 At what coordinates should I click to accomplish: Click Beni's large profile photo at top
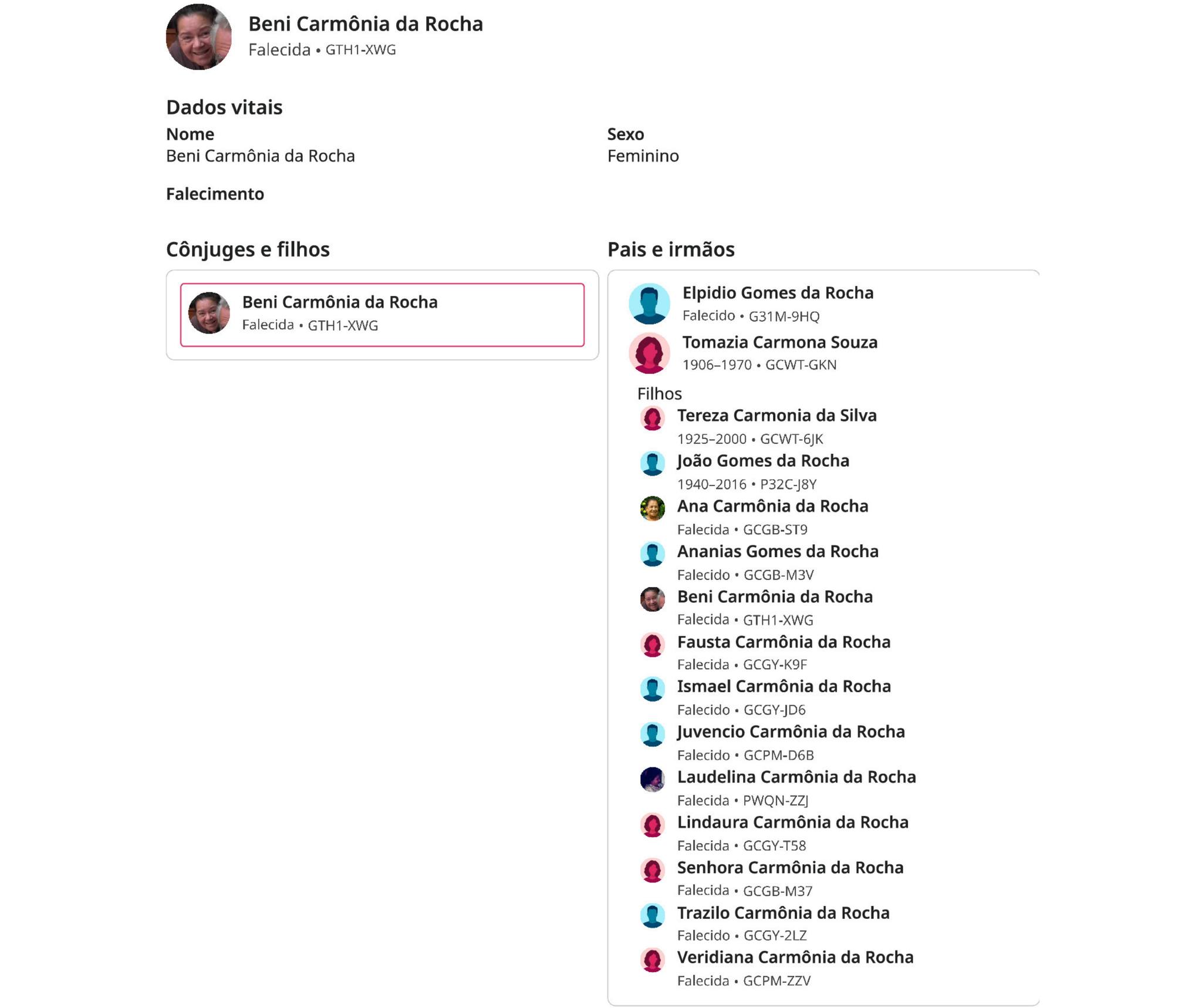click(198, 37)
